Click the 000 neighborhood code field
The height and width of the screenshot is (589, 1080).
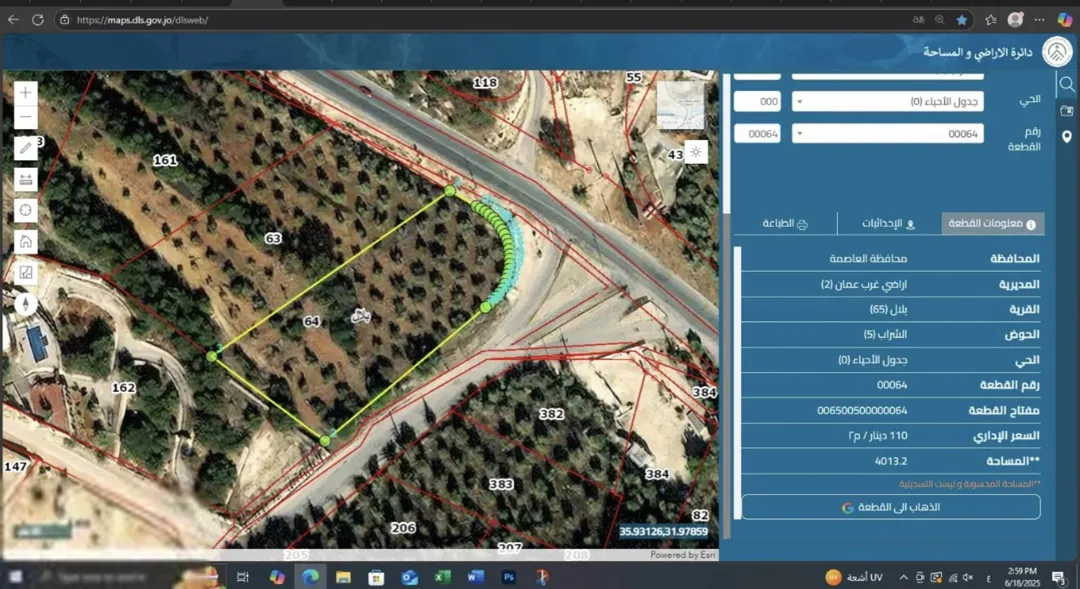[x=757, y=101]
